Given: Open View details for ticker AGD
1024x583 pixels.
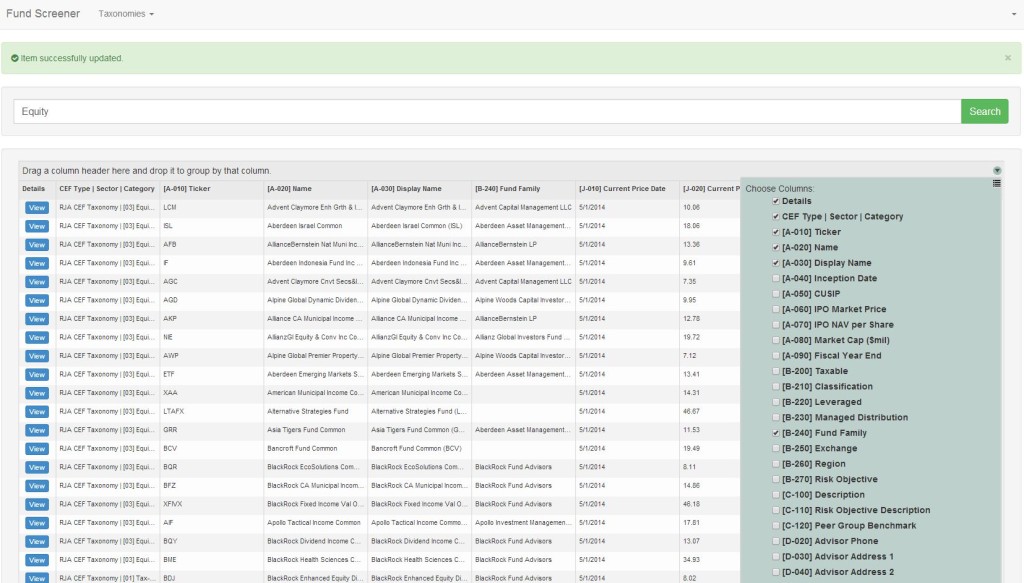Looking at the screenshot, I should (x=37, y=300).
